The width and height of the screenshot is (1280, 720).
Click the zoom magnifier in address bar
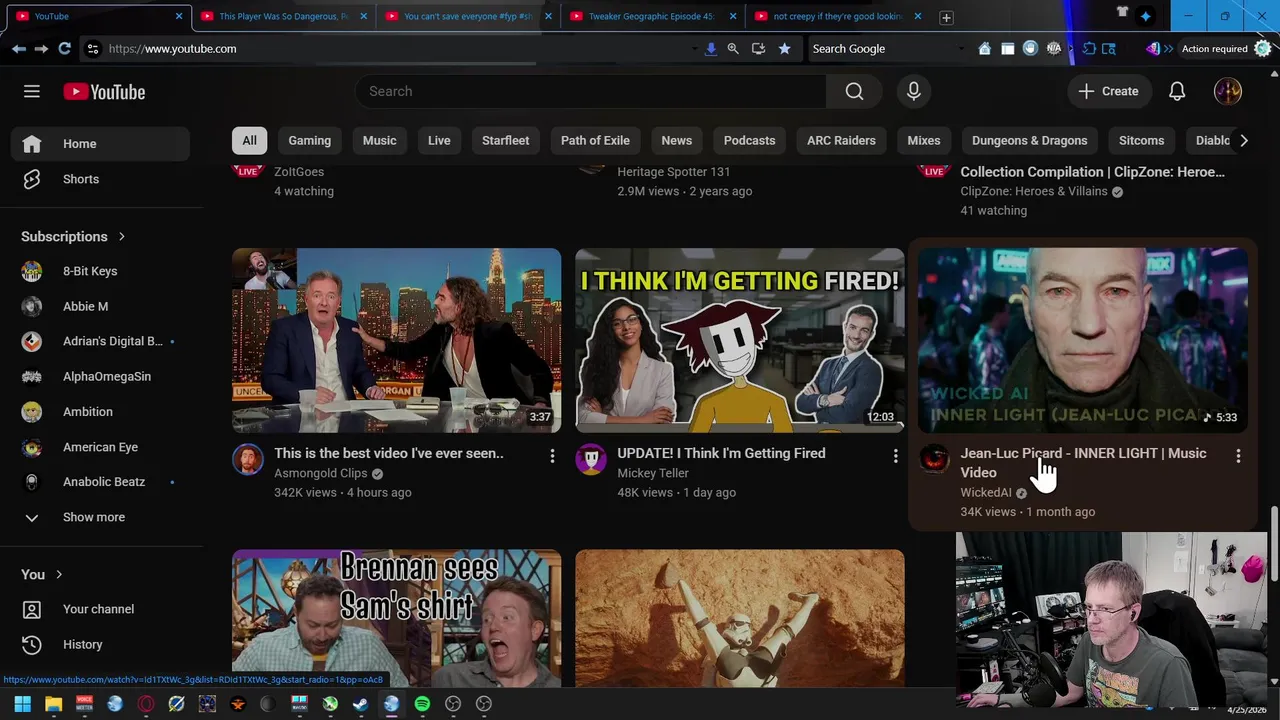point(733,48)
